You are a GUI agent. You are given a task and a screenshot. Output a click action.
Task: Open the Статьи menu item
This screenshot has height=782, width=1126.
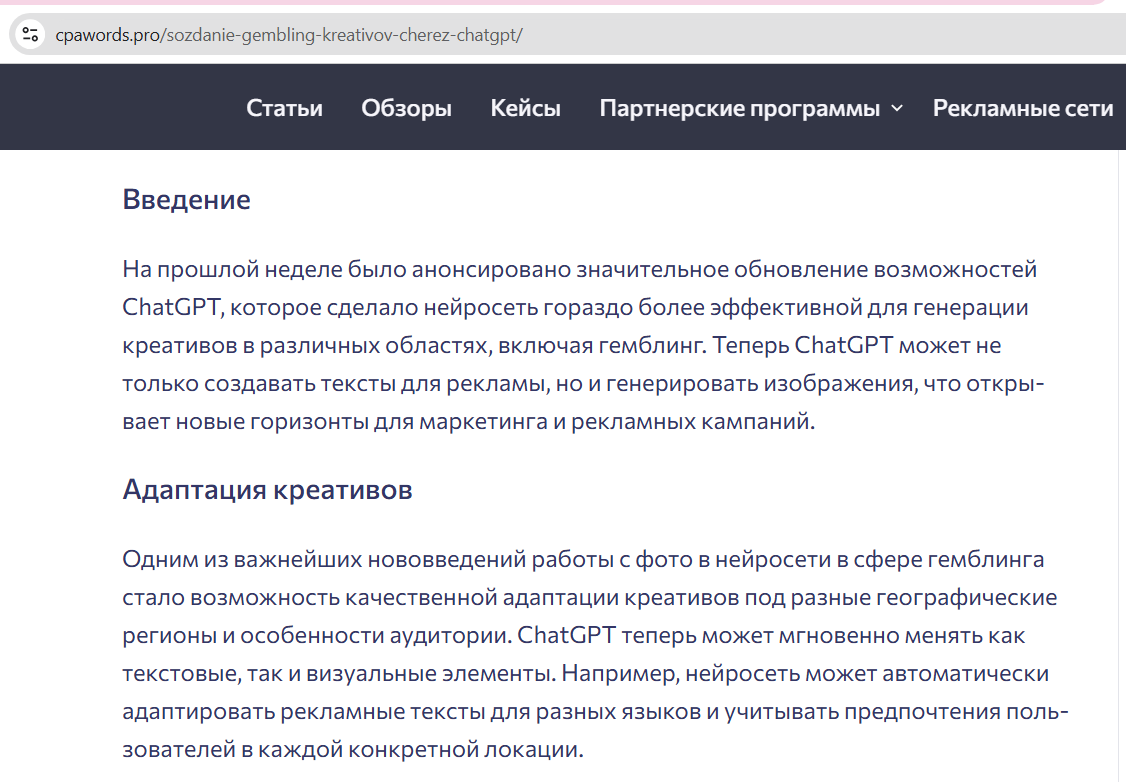284,108
